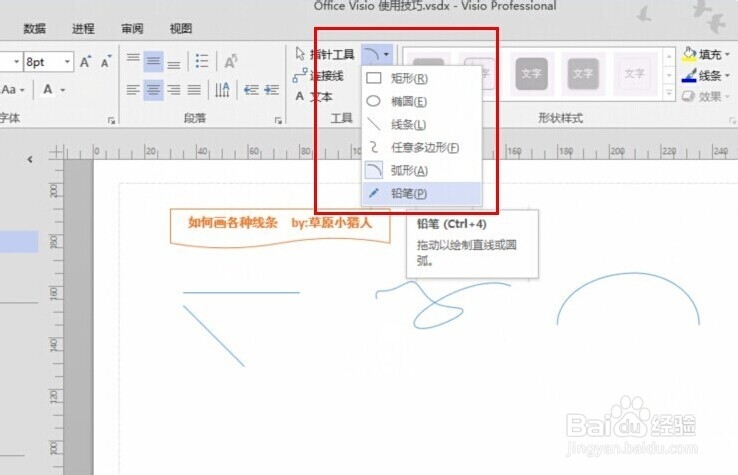
Task: Select the 文本 text tool
Action: (313, 97)
